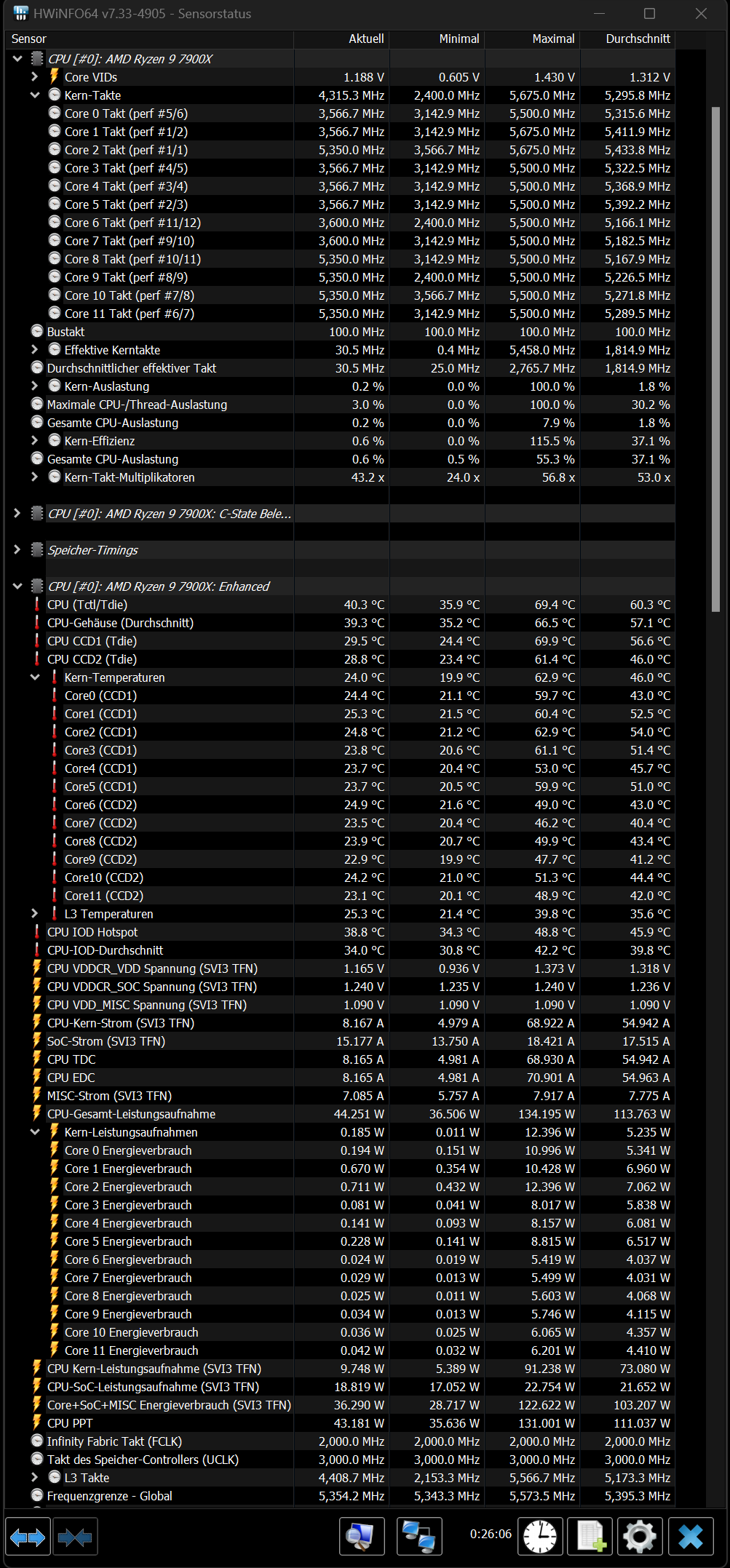Close sensors with the blue X icon
Viewport: 730px width, 1568px height.
(x=690, y=1537)
